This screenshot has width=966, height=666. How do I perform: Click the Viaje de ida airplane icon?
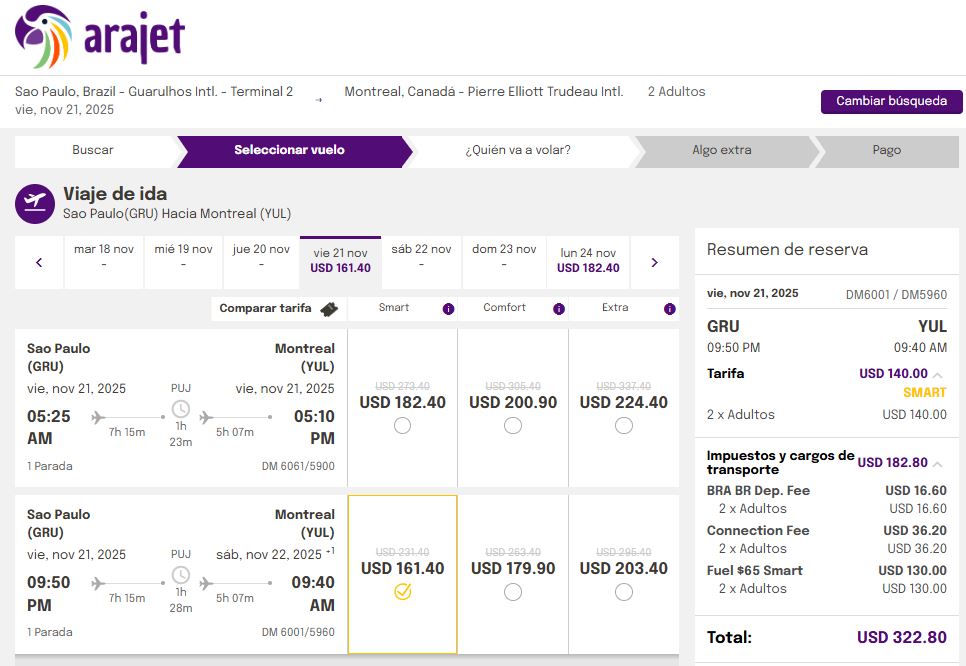35,203
